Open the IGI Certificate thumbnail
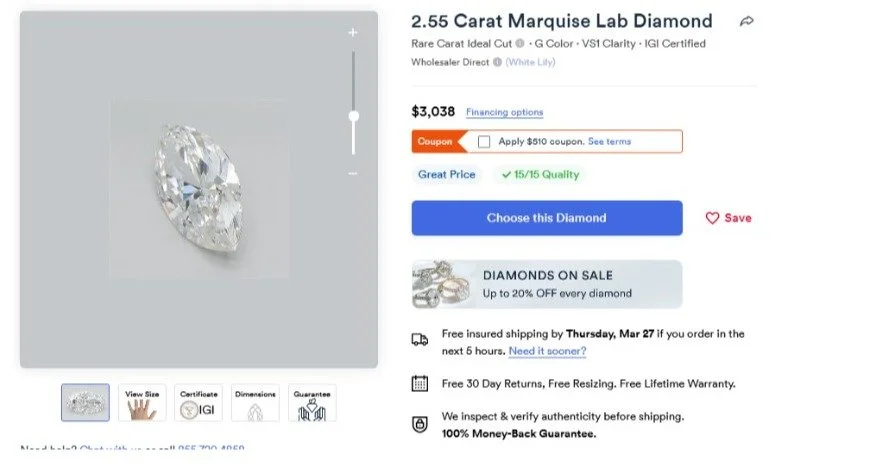 coord(199,403)
